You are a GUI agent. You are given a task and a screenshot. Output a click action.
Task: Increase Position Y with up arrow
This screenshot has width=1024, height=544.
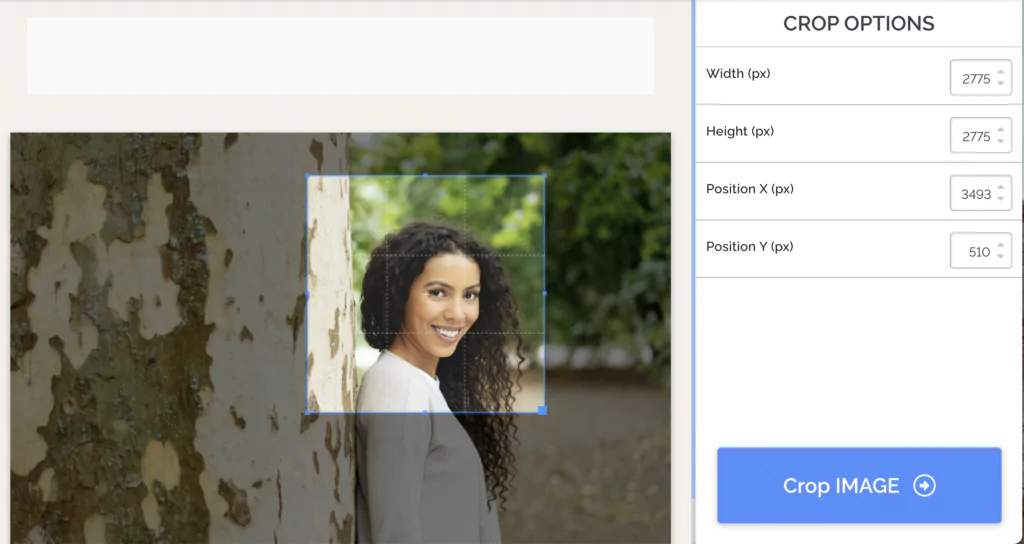(1000, 245)
